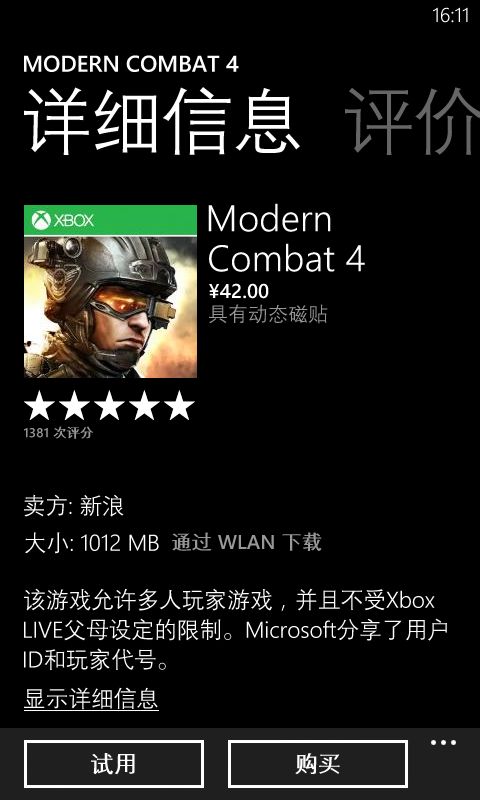This screenshot has height=800, width=480.
Task: Expand details via 显示详细信息 link
Action: point(91,699)
